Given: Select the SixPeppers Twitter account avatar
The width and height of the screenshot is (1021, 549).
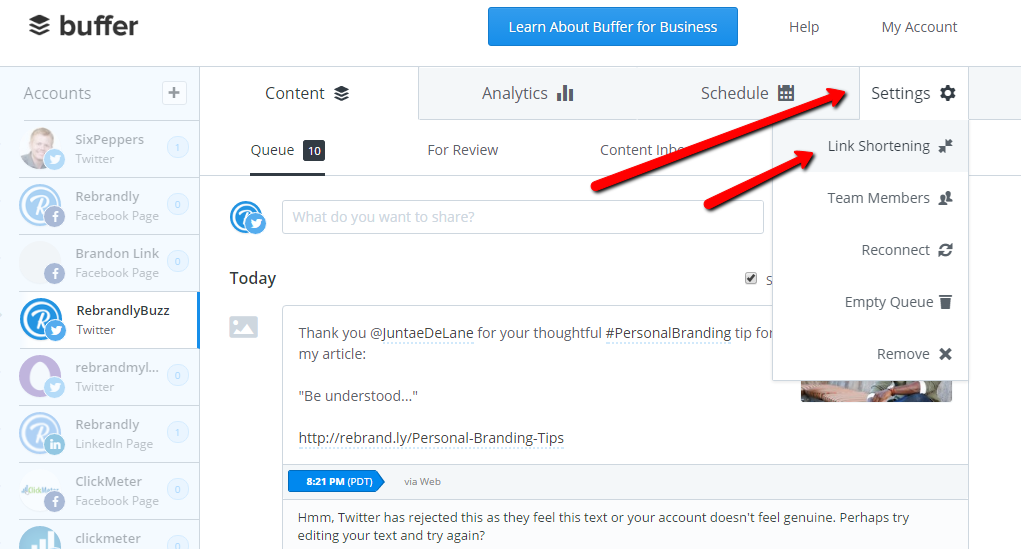Looking at the screenshot, I should [41, 148].
